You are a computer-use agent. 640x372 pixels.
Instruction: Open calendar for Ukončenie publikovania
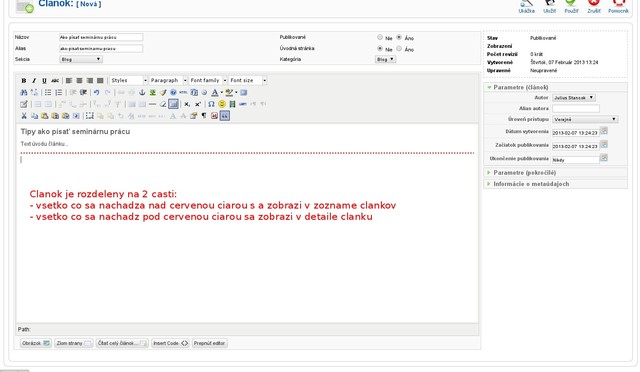coord(604,158)
